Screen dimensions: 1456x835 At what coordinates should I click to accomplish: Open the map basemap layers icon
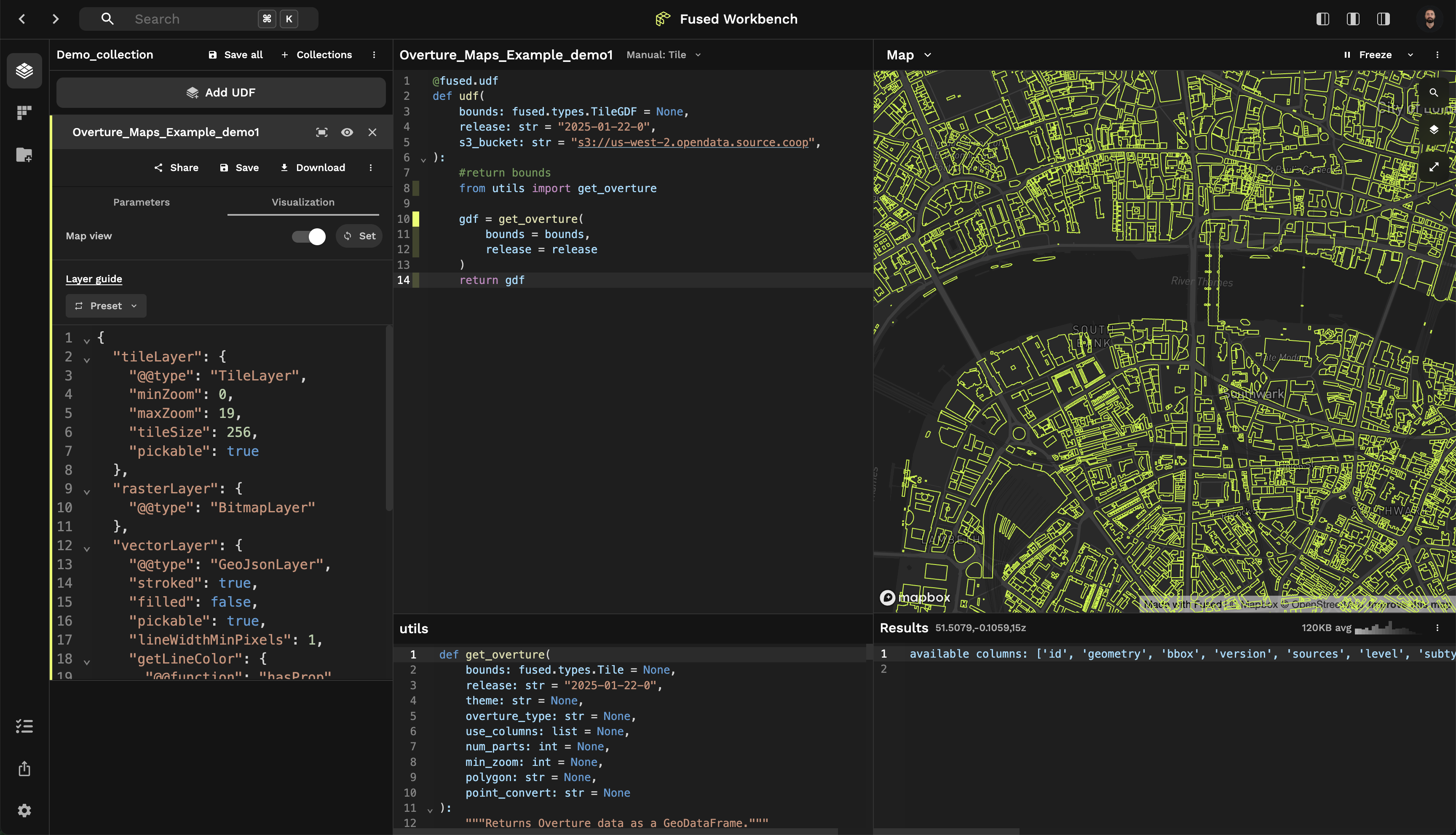pyautogui.click(x=1434, y=130)
